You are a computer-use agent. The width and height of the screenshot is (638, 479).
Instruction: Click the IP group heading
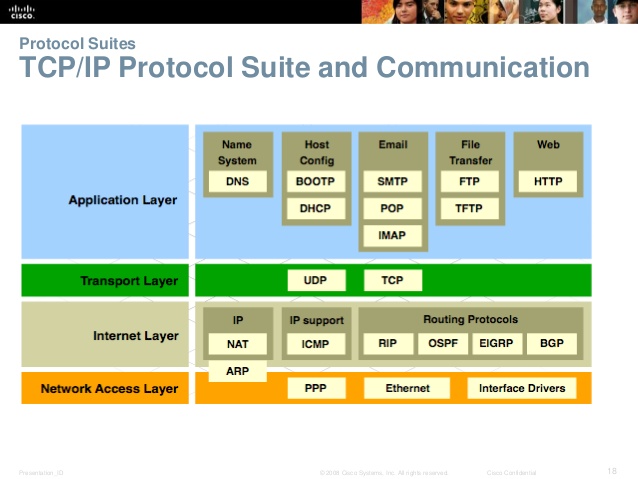(x=238, y=320)
